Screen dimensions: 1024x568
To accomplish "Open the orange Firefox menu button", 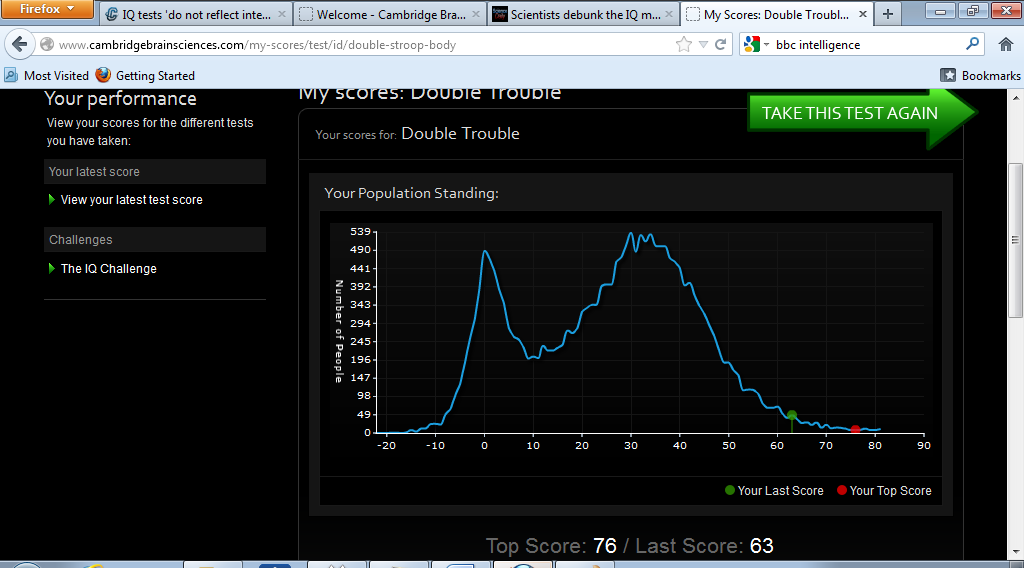I will tap(48, 9).
